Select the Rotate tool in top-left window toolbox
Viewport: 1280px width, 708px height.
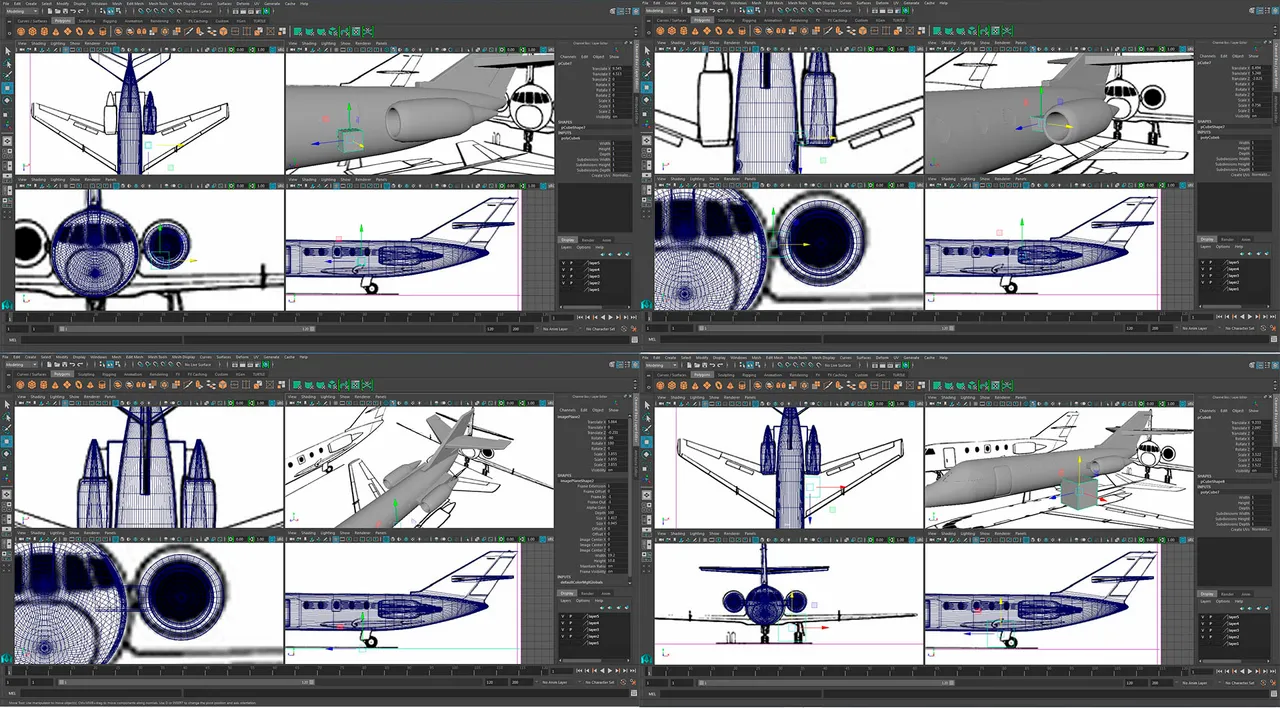point(7,100)
